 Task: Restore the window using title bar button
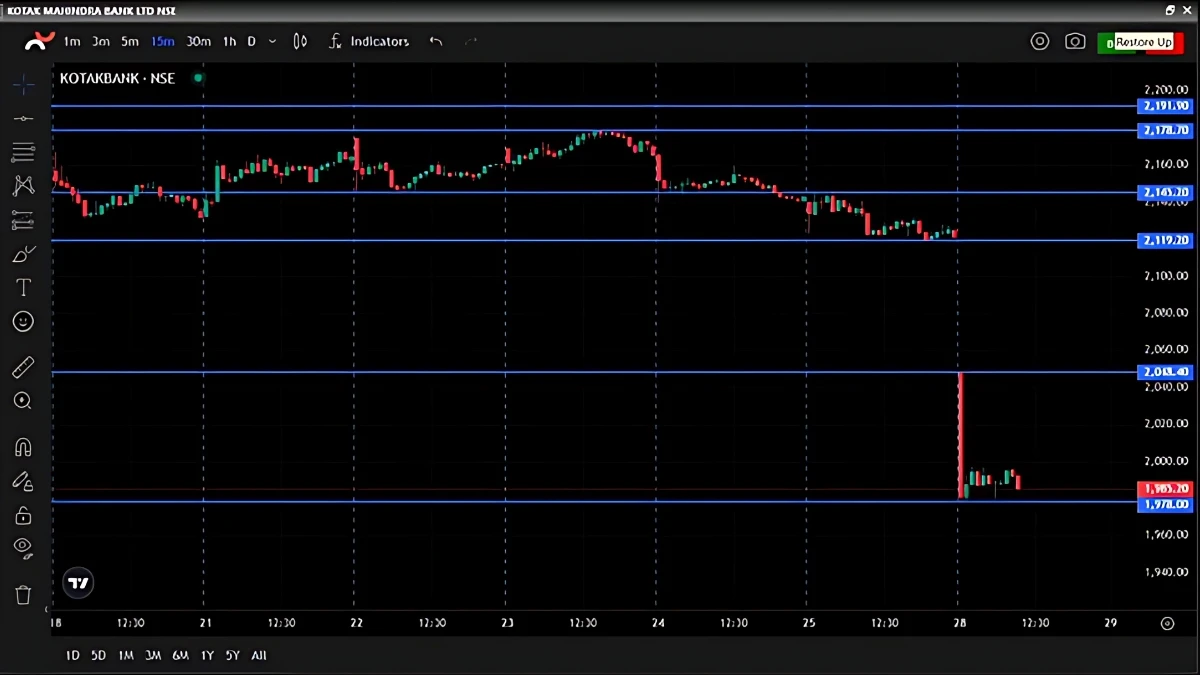point(1171,10)
